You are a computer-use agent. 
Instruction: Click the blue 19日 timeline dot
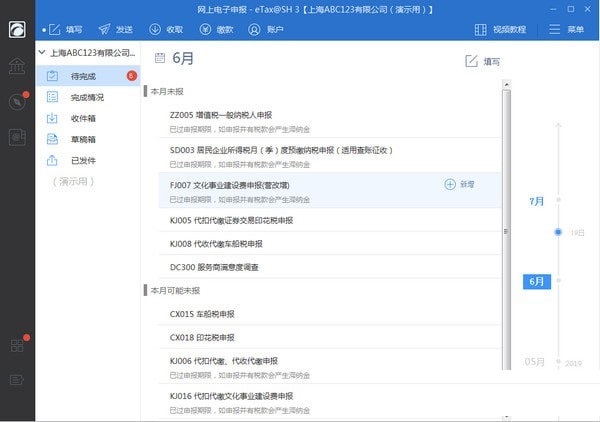(558, 232)
